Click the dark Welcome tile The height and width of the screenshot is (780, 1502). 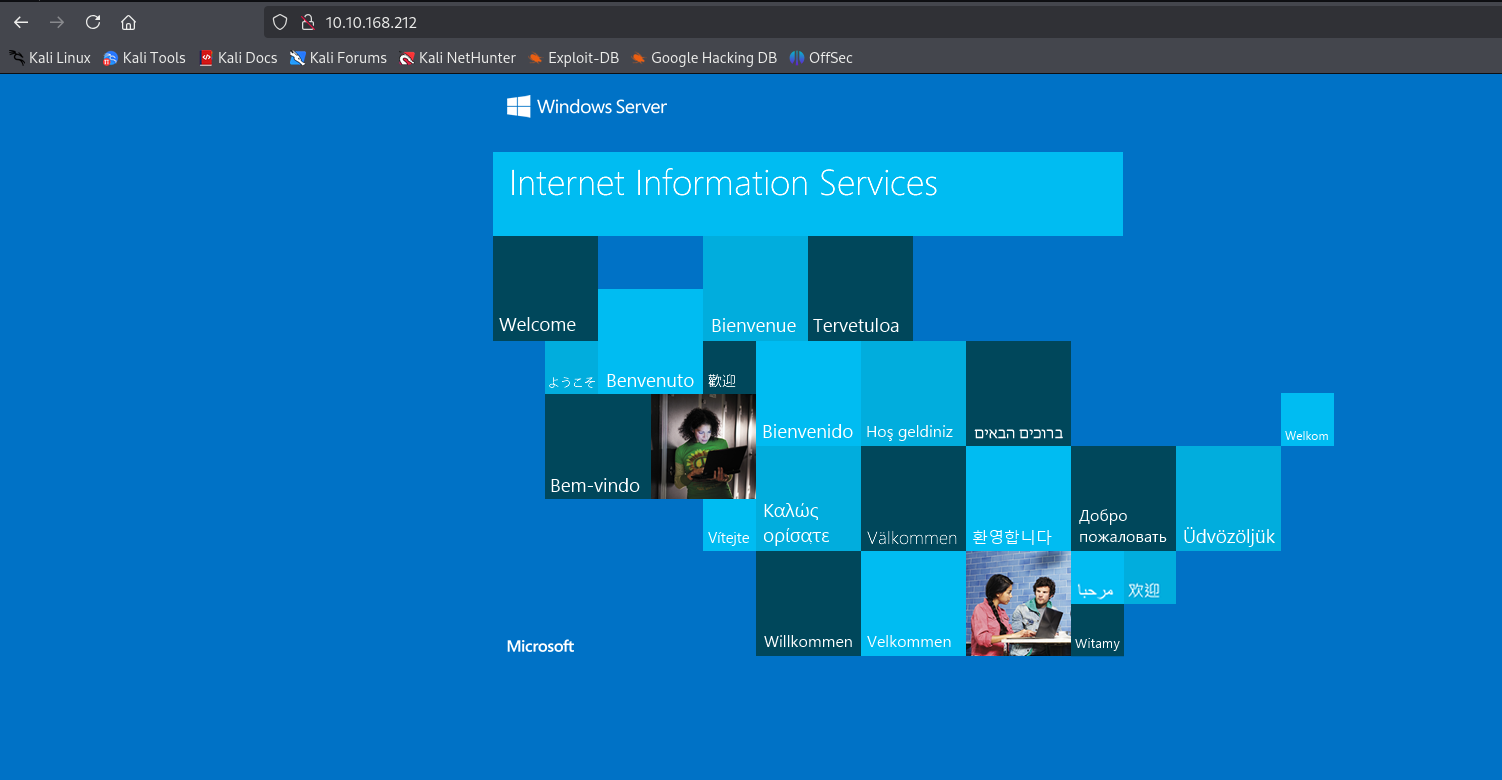(545, 288)
